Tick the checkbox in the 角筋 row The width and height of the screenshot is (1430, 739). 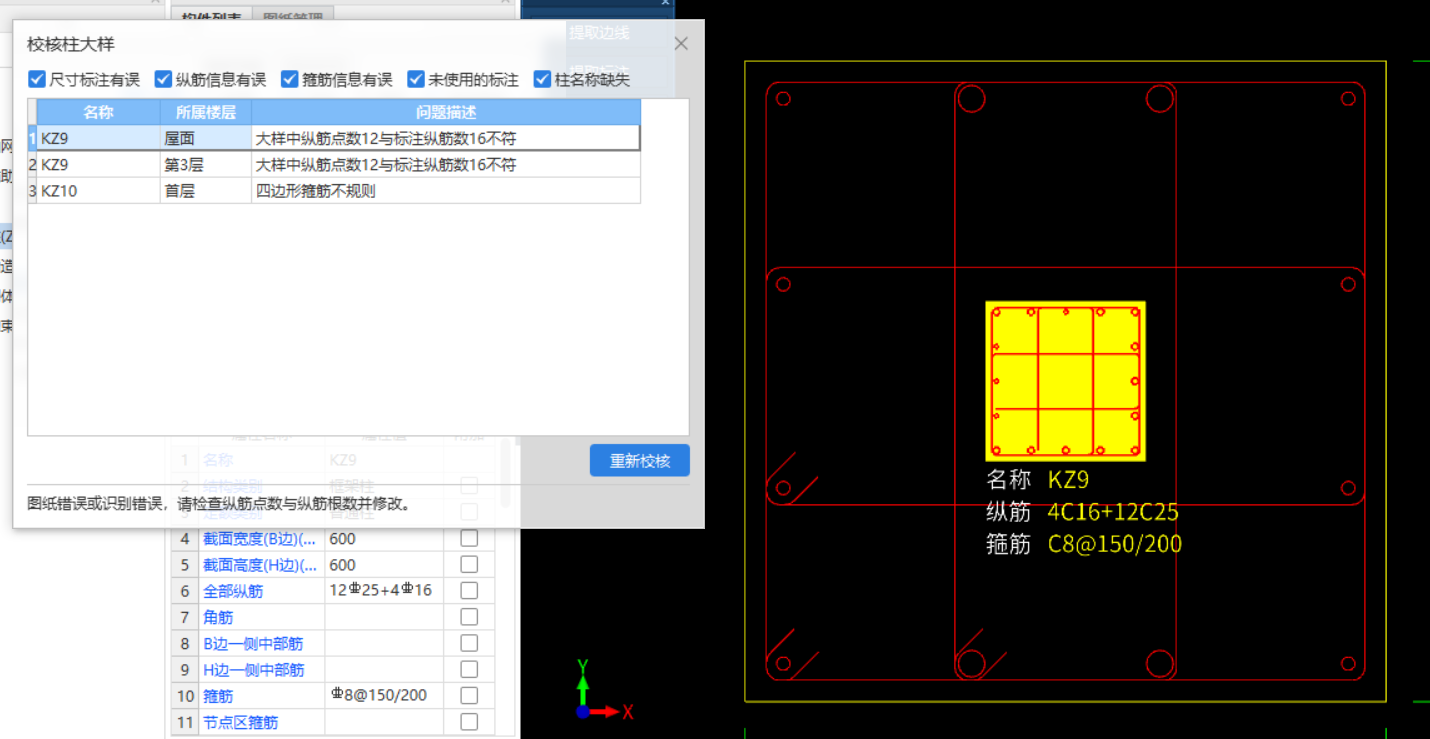[x=469, y=617]
